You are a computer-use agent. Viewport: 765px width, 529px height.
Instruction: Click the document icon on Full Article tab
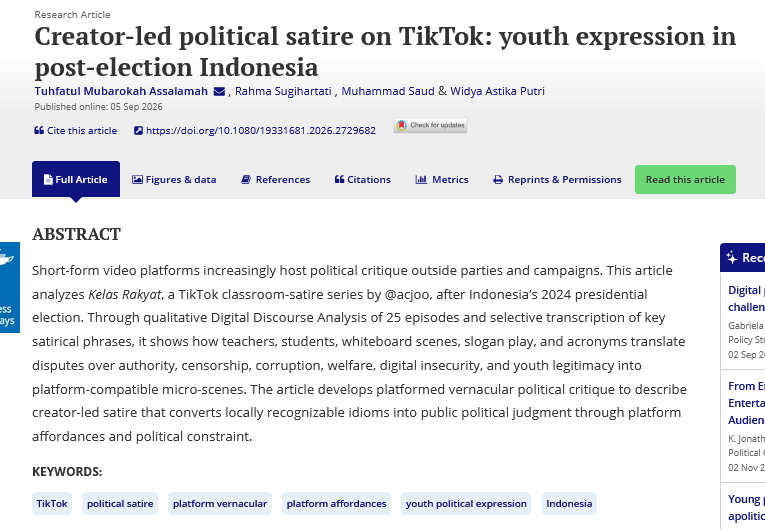pos(48,180)
